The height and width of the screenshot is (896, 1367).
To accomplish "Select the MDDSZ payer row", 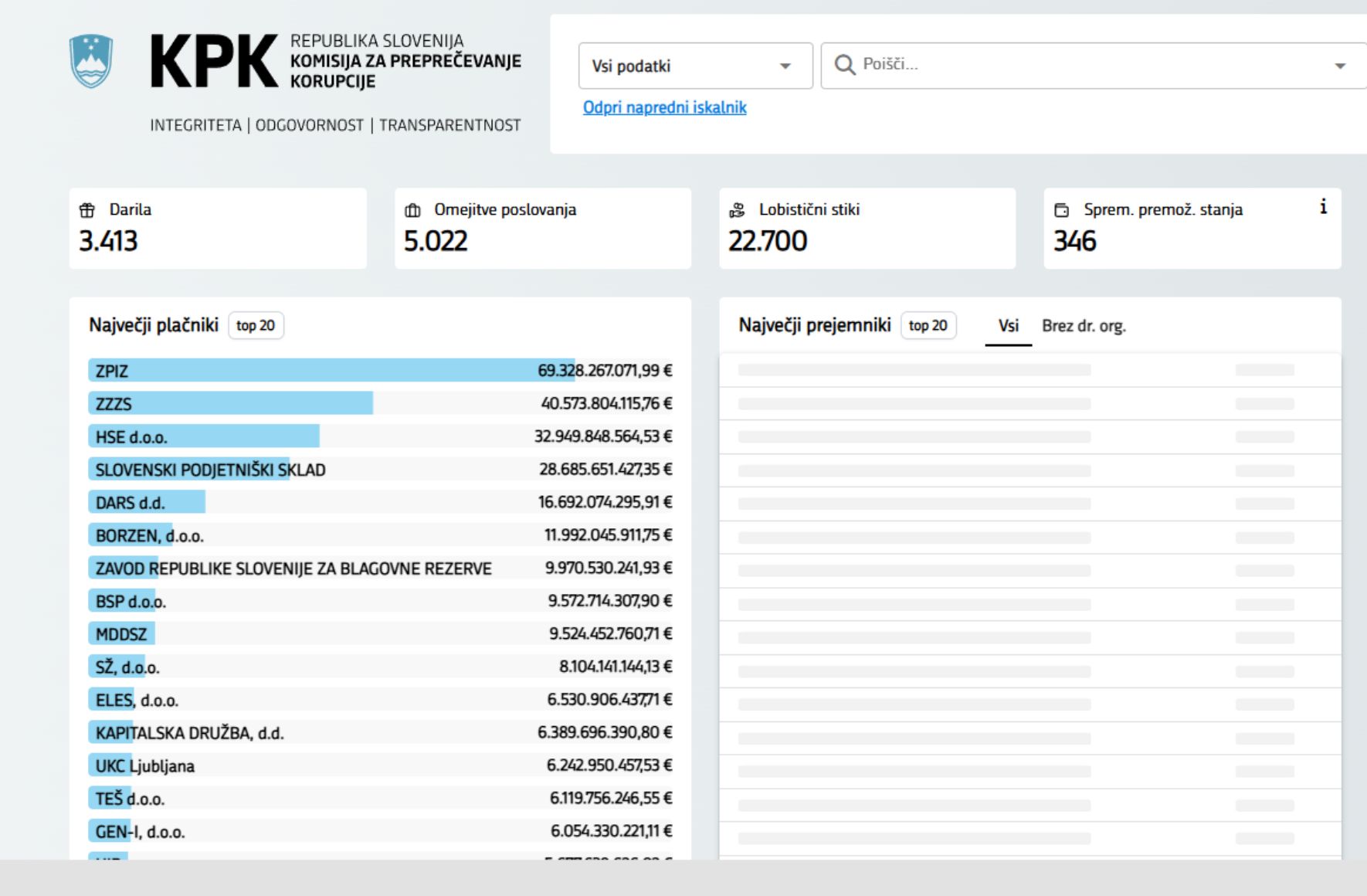I will point(380,633).
